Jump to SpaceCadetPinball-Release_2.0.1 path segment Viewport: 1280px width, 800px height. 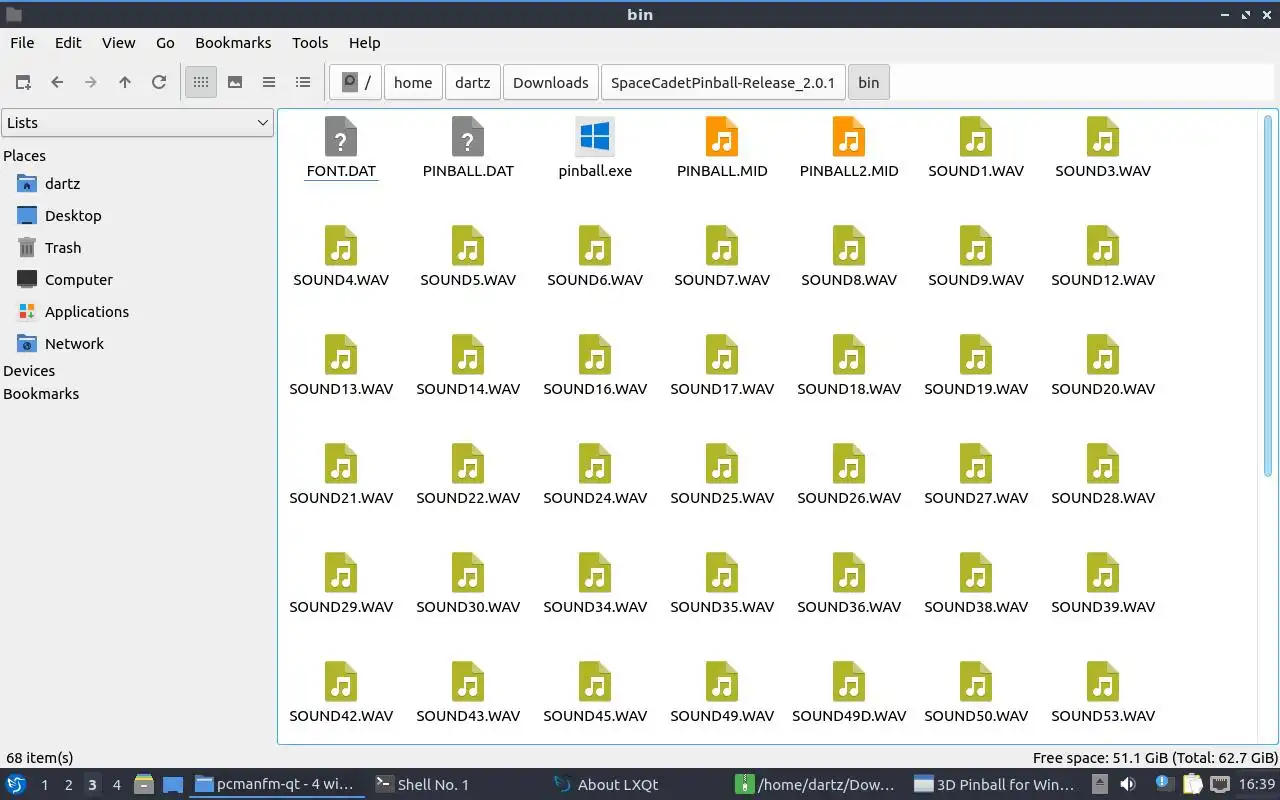click(723, 83)
